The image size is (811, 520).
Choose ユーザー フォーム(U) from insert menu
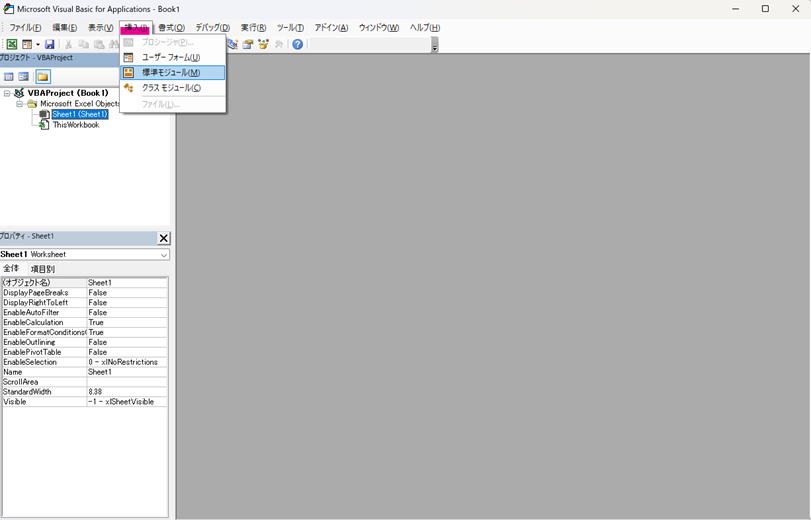click(x=173, y=57)
